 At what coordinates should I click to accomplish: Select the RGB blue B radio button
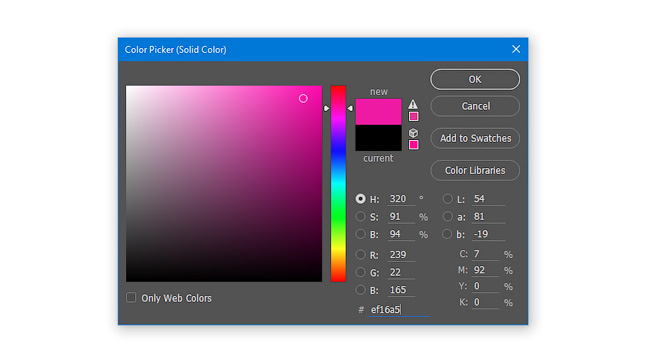[x=361, y=290]
